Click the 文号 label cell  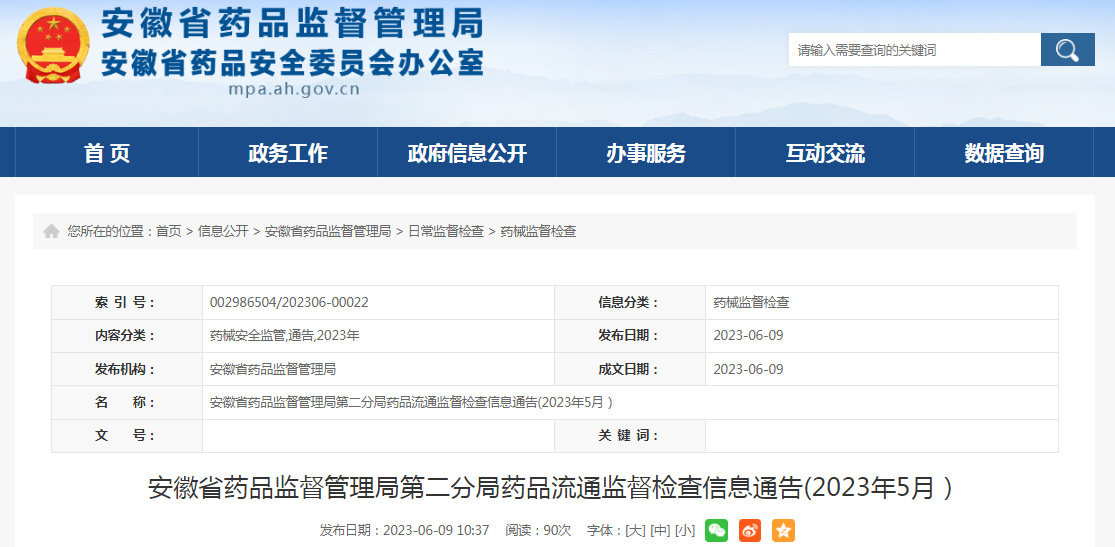[127, 435]
